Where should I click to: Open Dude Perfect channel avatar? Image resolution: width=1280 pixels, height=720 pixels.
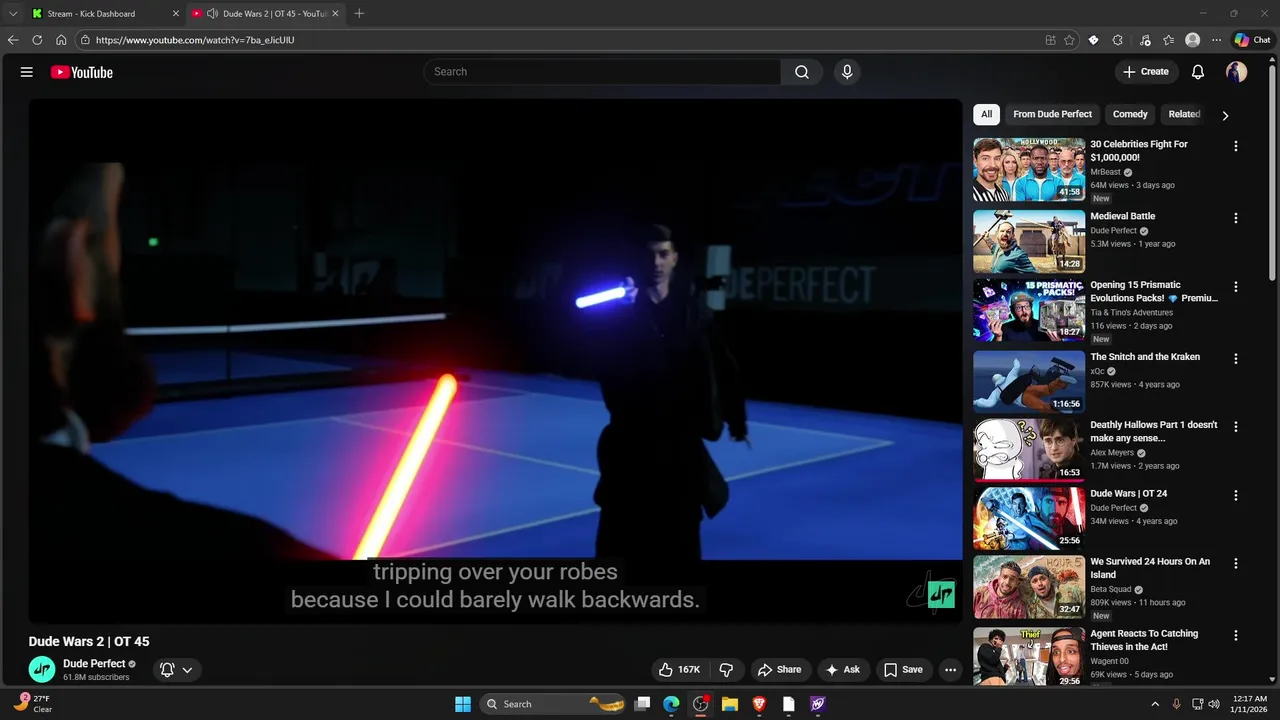click(42, 669)
